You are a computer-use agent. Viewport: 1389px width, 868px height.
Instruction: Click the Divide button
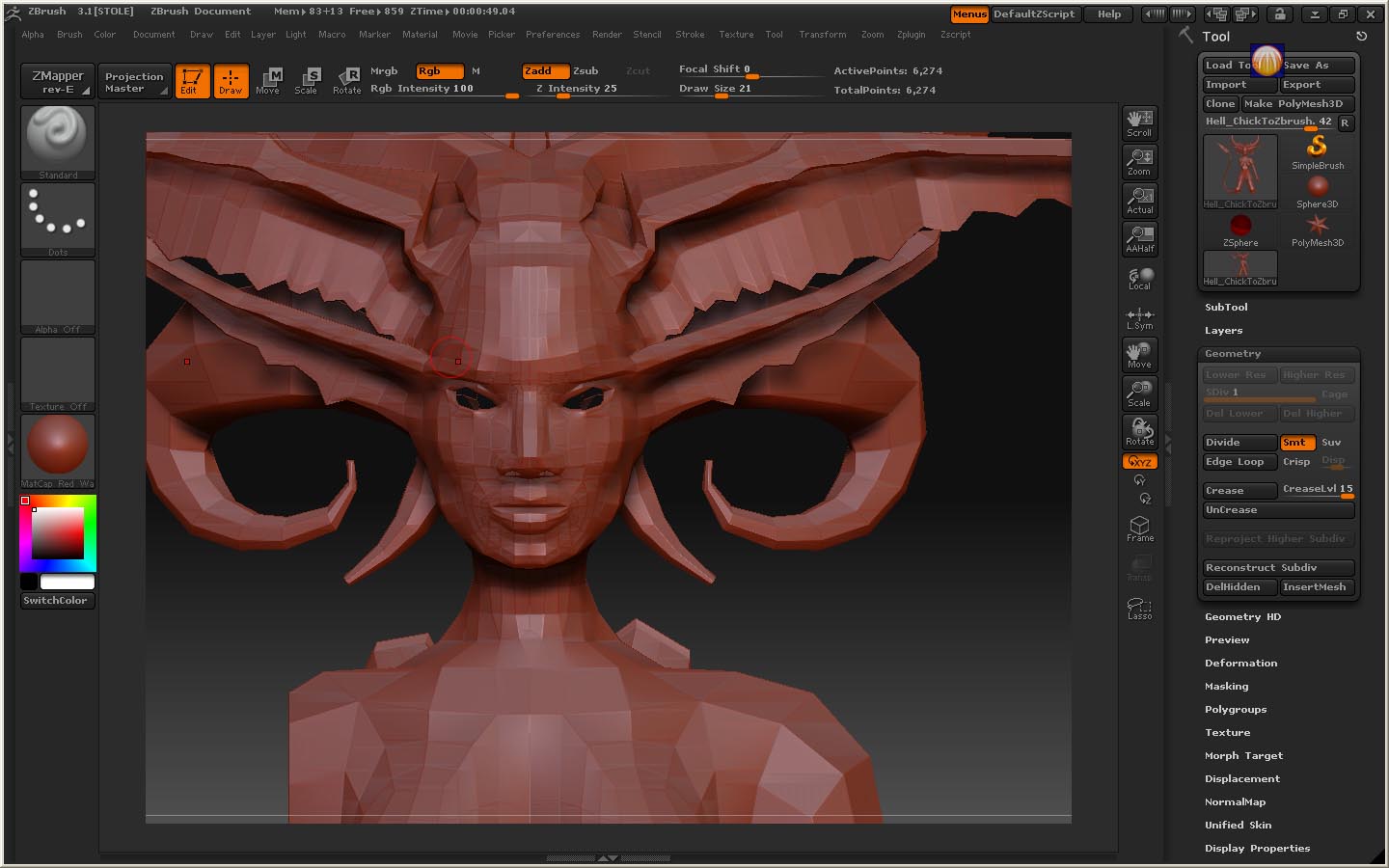1239,443
